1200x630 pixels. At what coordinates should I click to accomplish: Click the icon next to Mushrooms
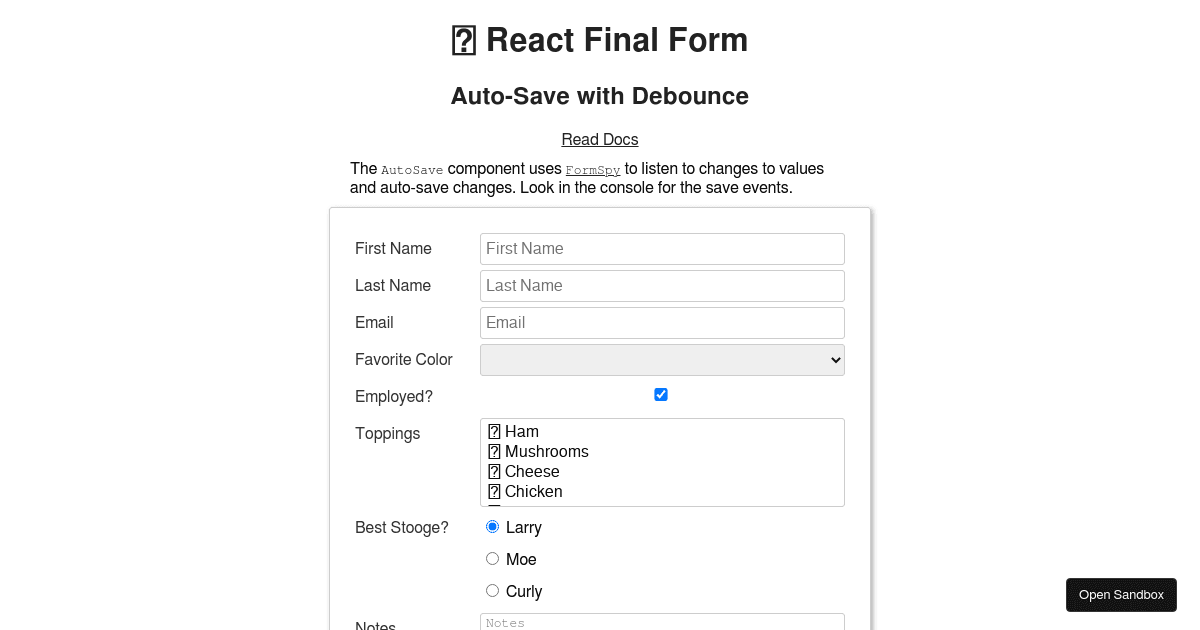point(494,451)
